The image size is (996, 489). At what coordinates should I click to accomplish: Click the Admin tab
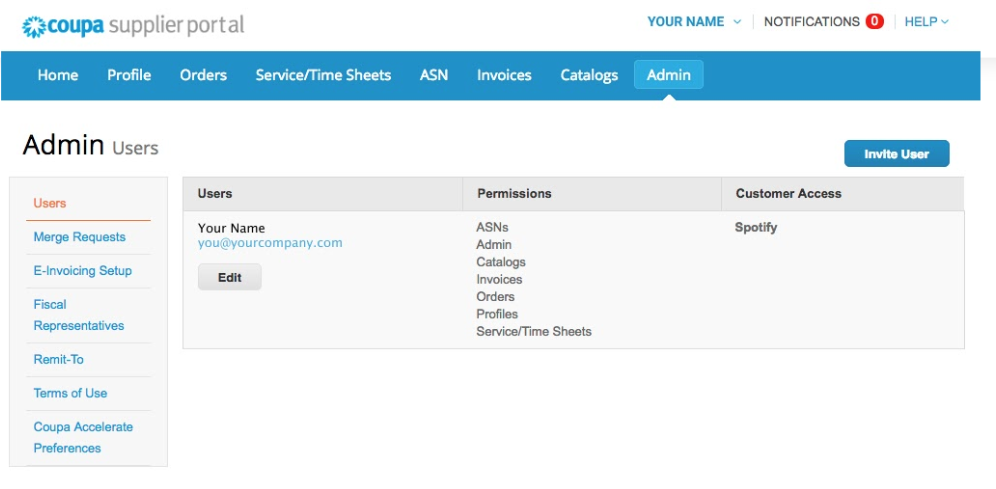click(668, 75)
